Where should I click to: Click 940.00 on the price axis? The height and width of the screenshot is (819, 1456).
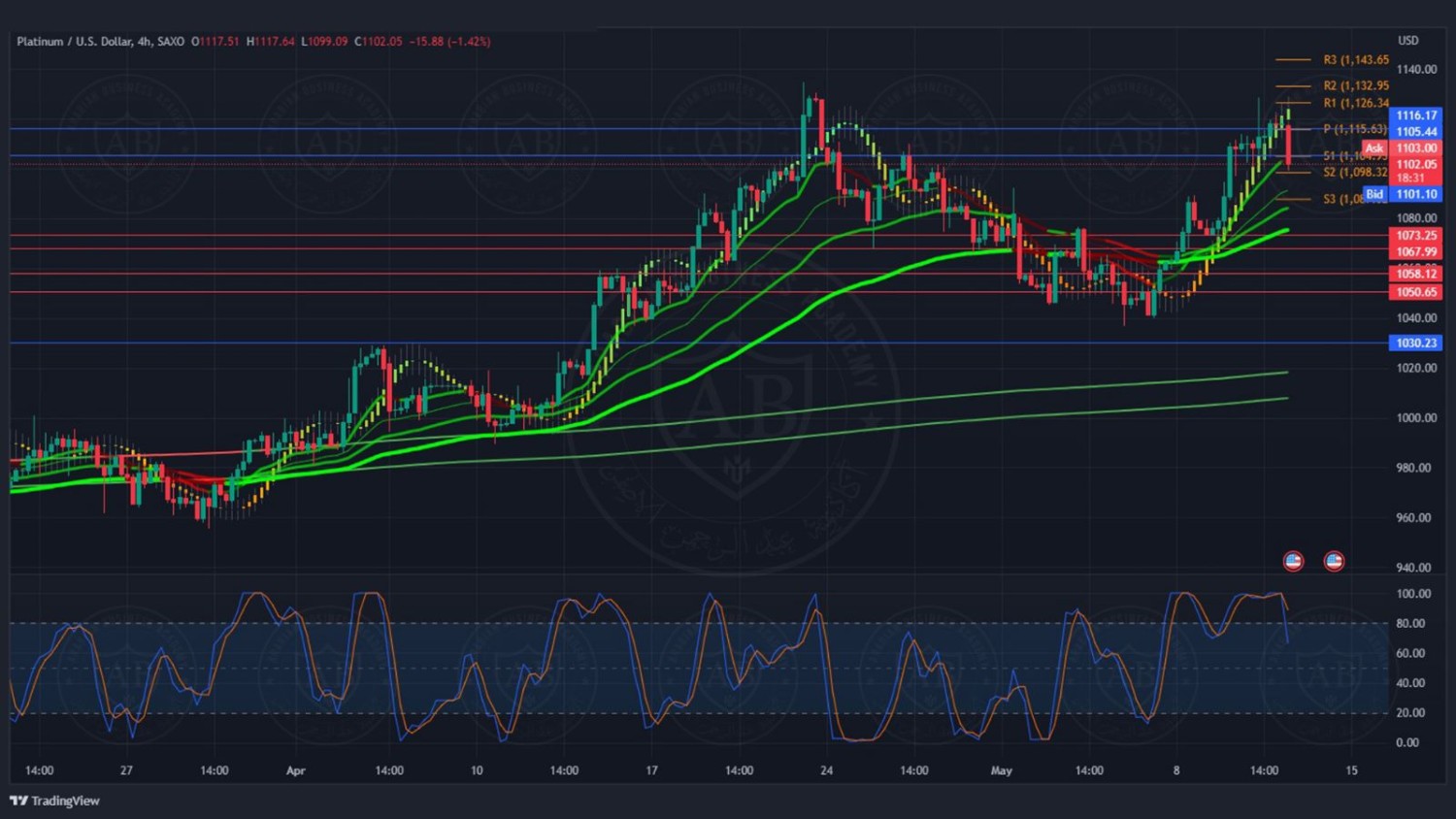[1413, 568]
